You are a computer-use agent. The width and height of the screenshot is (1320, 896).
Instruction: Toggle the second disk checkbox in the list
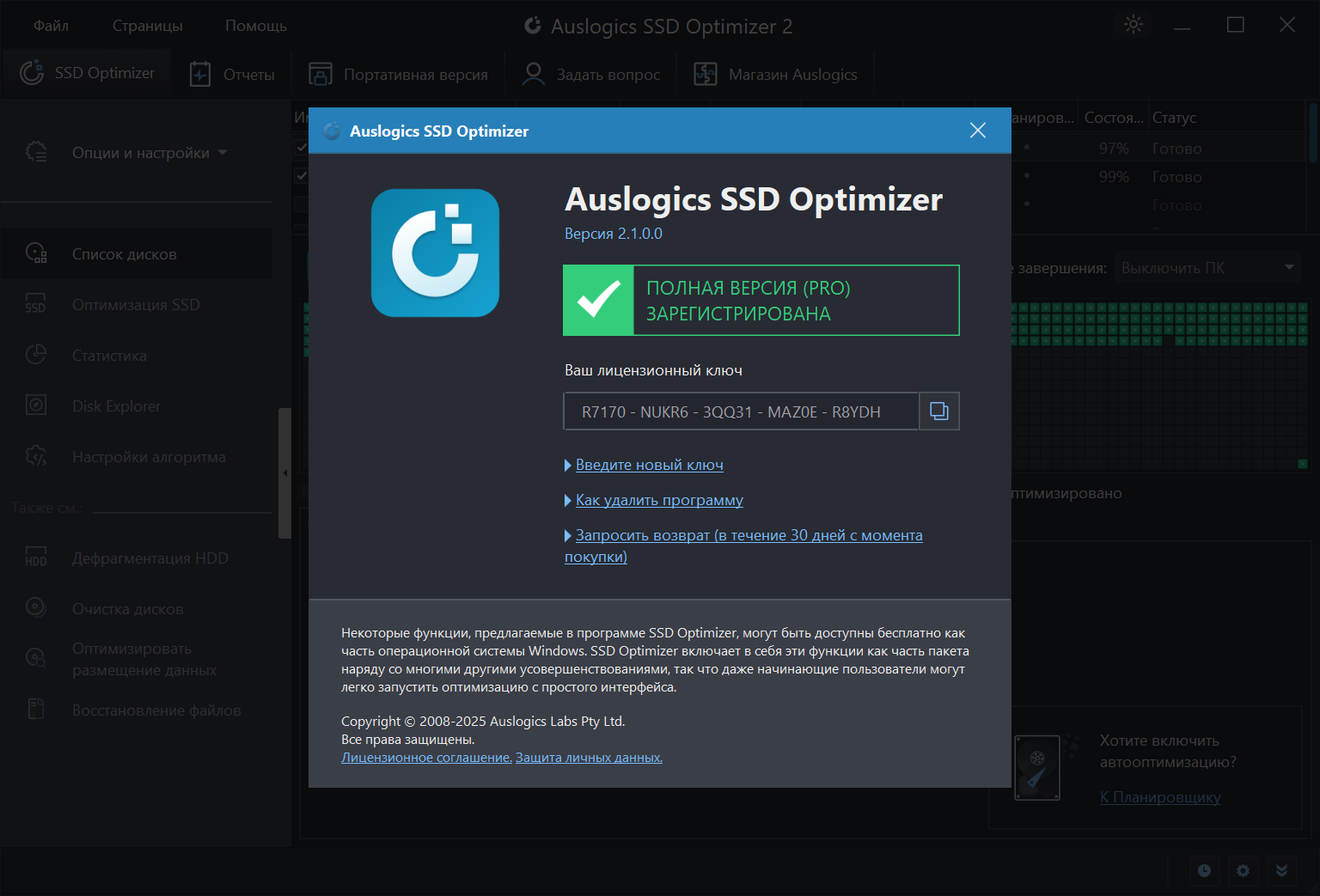301,176
